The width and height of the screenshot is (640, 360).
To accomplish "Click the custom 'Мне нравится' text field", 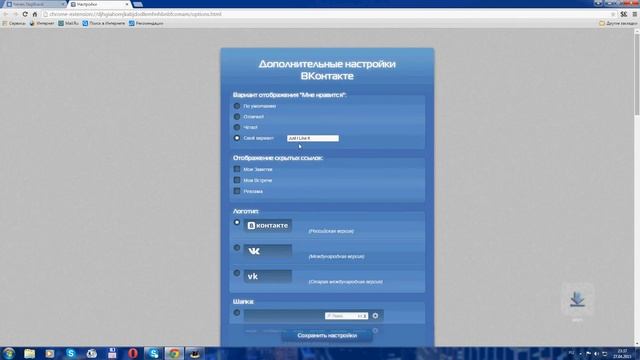I will 313,138.
